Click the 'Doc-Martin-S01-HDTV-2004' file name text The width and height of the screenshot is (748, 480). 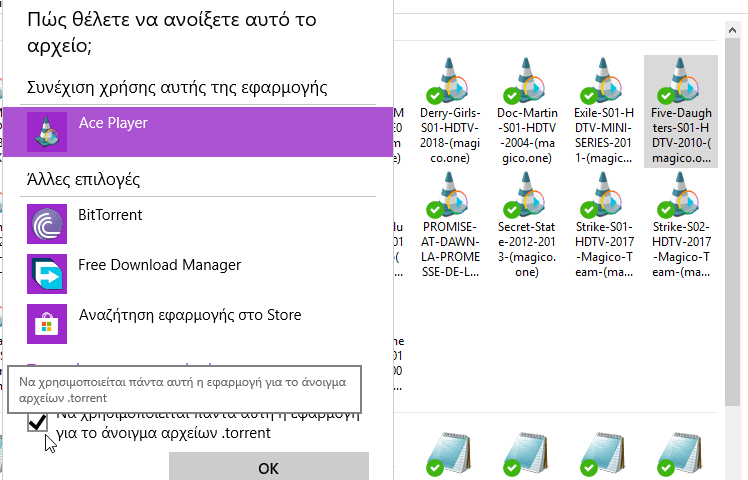pos(527,136)
